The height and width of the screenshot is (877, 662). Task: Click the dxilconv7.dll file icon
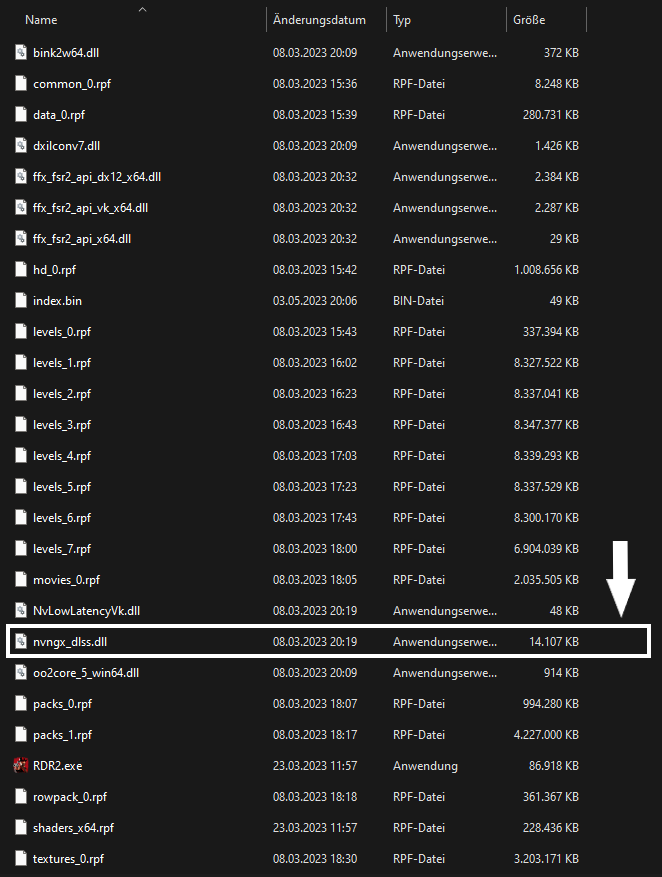[x=19, y=146]
